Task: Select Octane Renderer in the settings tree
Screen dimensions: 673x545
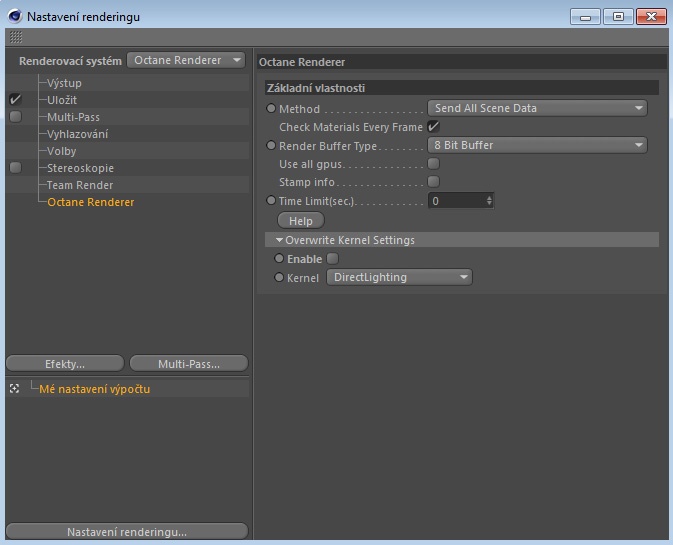Action: click(x=91, y=202)
